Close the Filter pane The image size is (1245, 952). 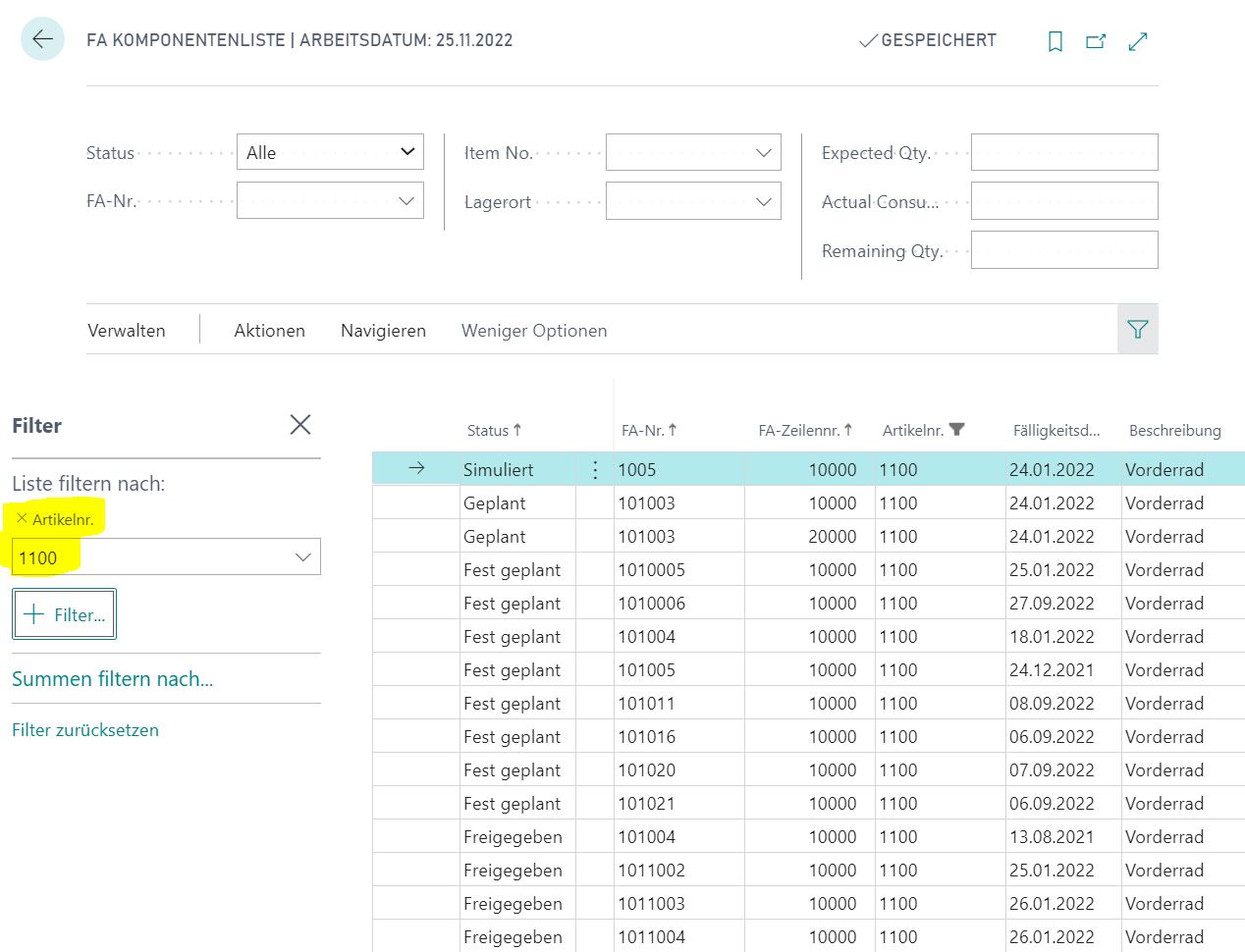[300, 424]
